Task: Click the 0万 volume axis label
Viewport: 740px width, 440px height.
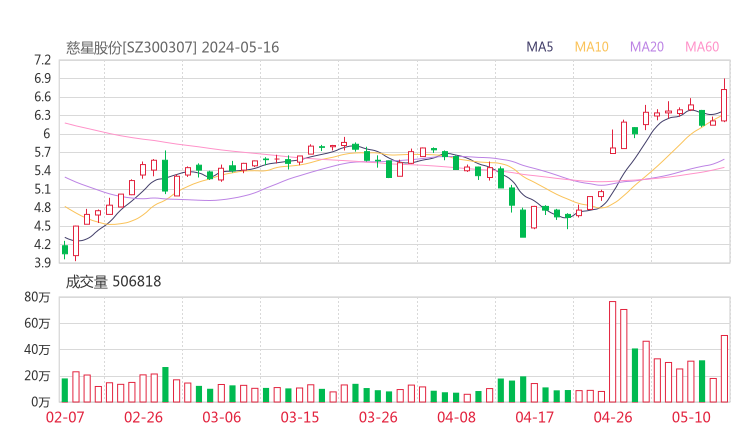Action: coord(41,402)
